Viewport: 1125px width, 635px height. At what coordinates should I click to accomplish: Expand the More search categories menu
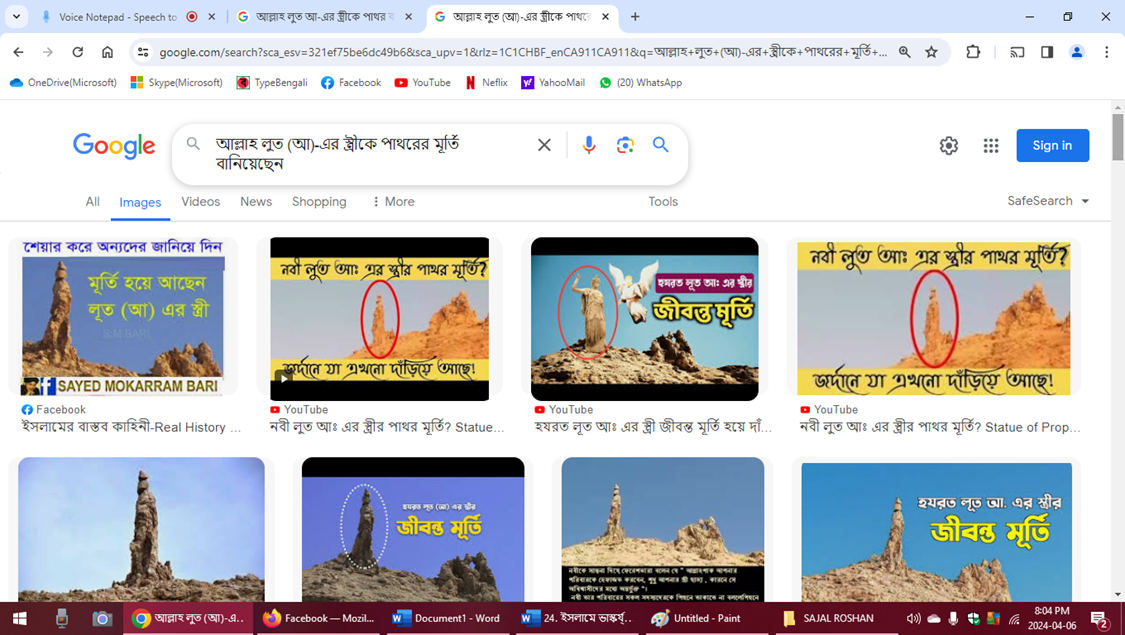click(392, 201)
